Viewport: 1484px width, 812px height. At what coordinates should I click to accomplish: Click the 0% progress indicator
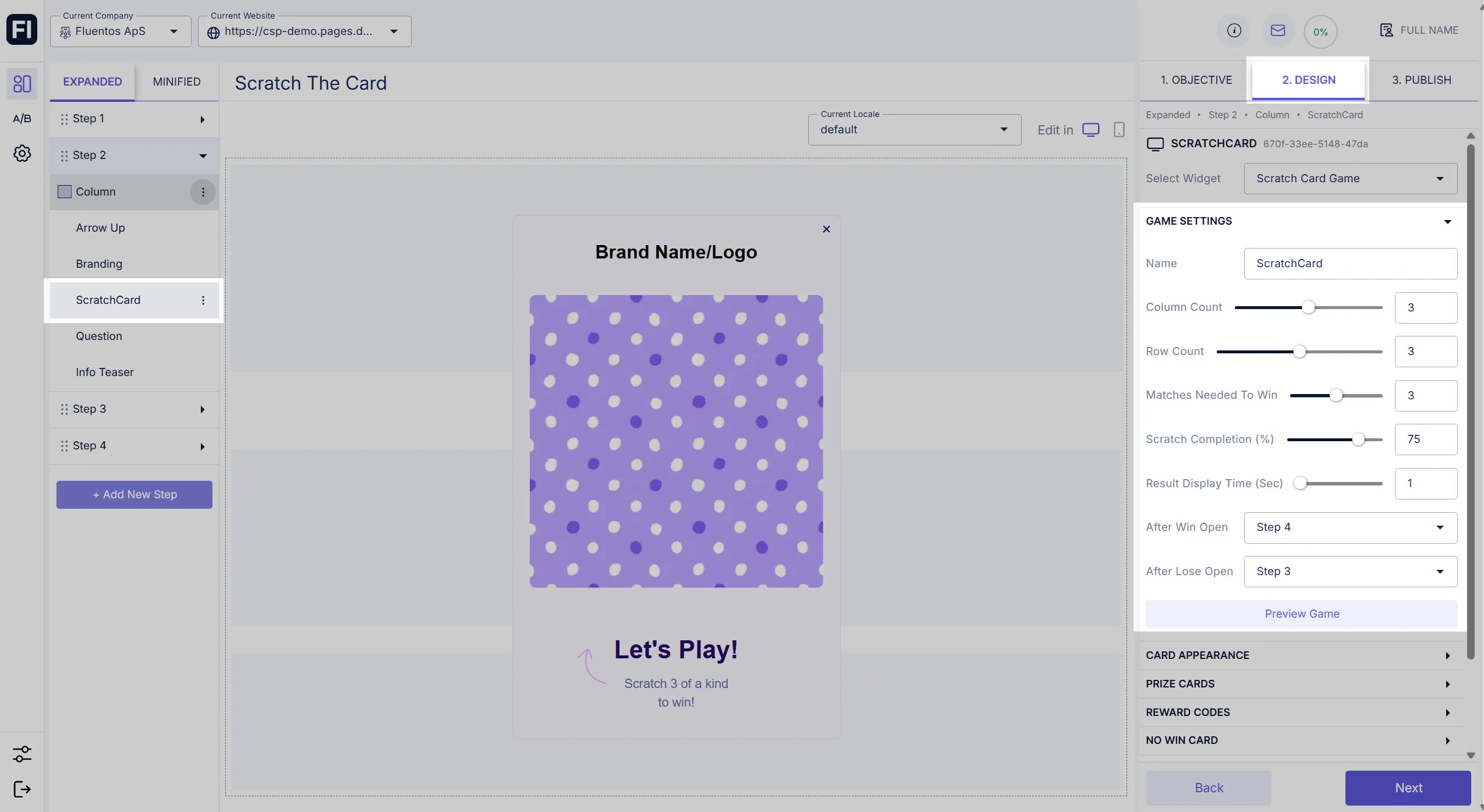[x=1320, y=32]
